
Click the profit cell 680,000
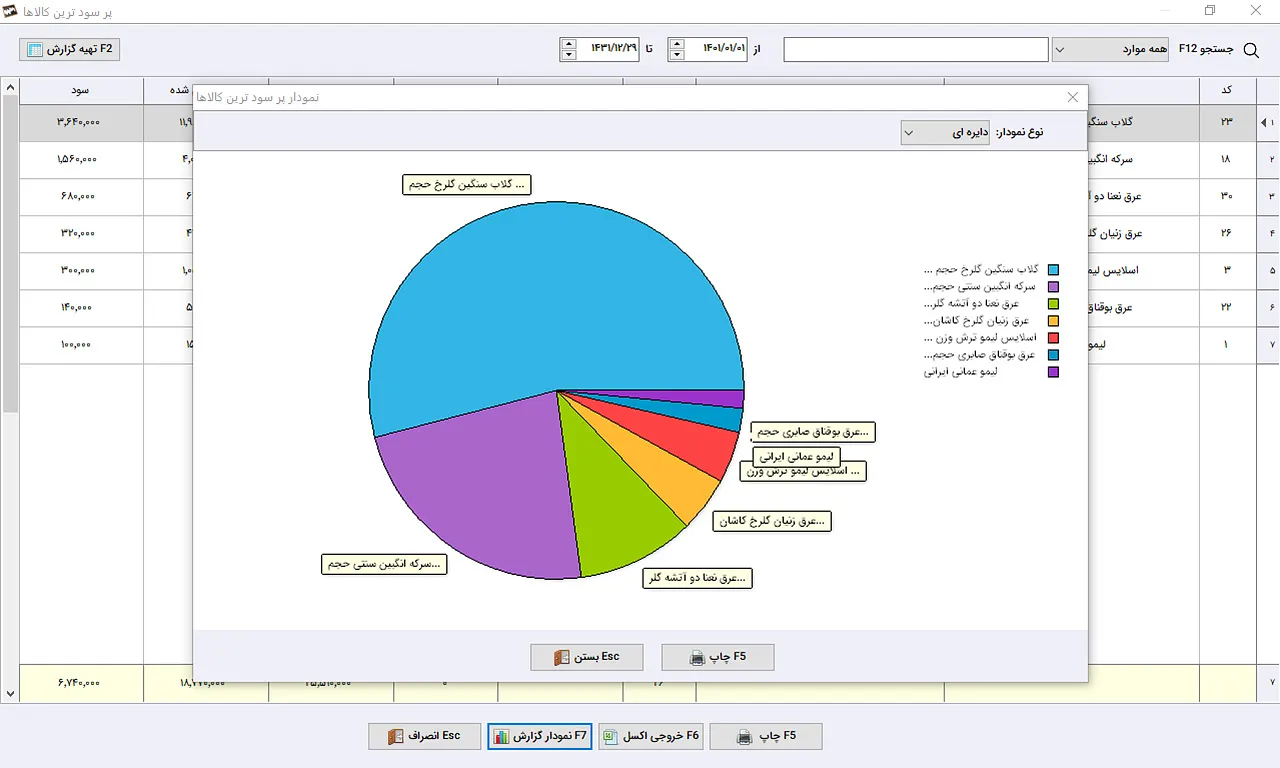pyautogui.click(x=81, y=196)
